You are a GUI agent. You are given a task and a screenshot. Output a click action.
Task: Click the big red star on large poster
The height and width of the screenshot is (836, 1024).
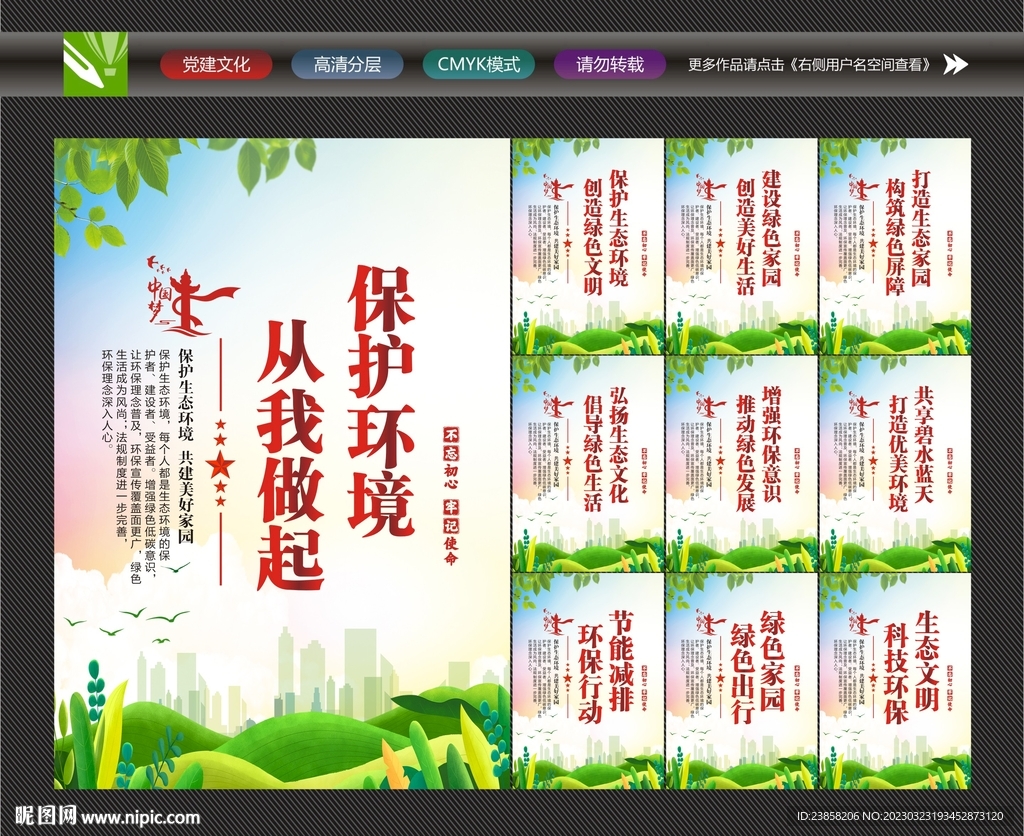coord(220,464)
